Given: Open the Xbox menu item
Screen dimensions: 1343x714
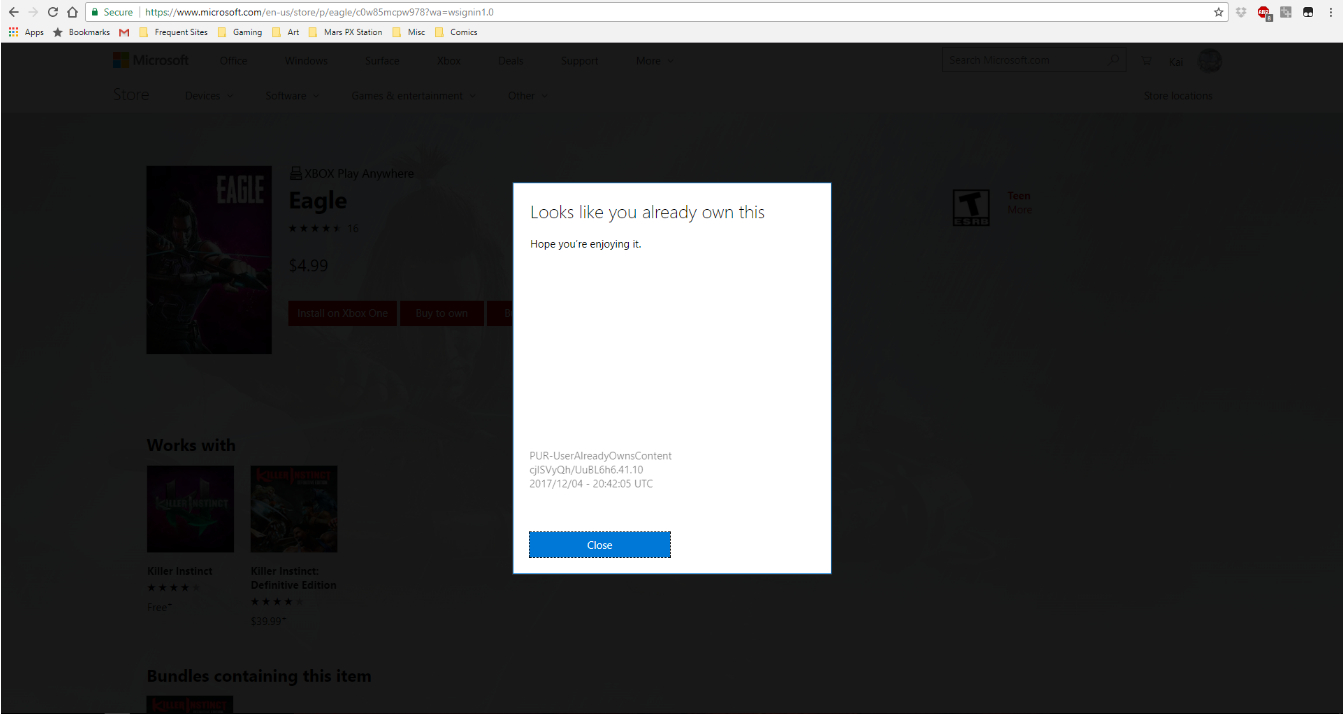Looking at the screenshot, I should [449, 61].
